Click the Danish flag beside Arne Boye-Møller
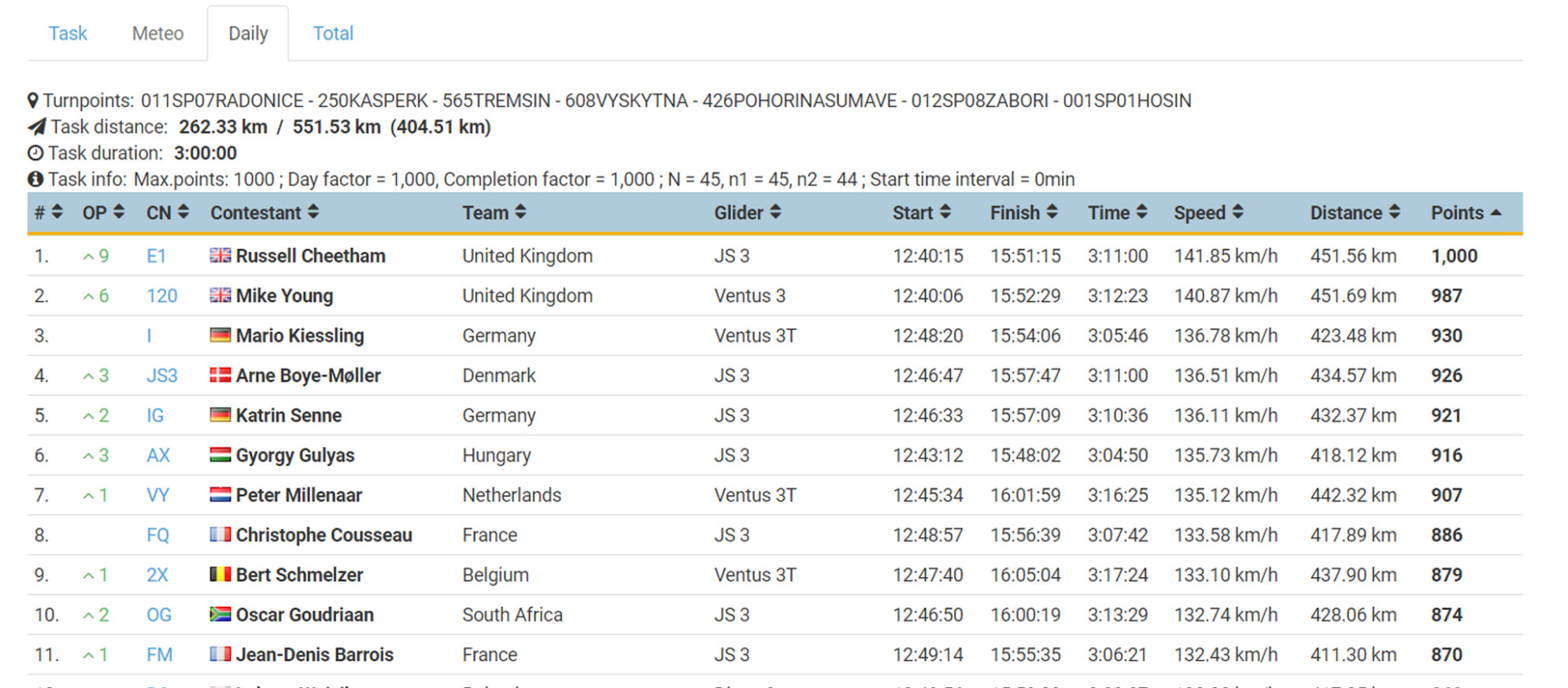 [x=220, y=375]
